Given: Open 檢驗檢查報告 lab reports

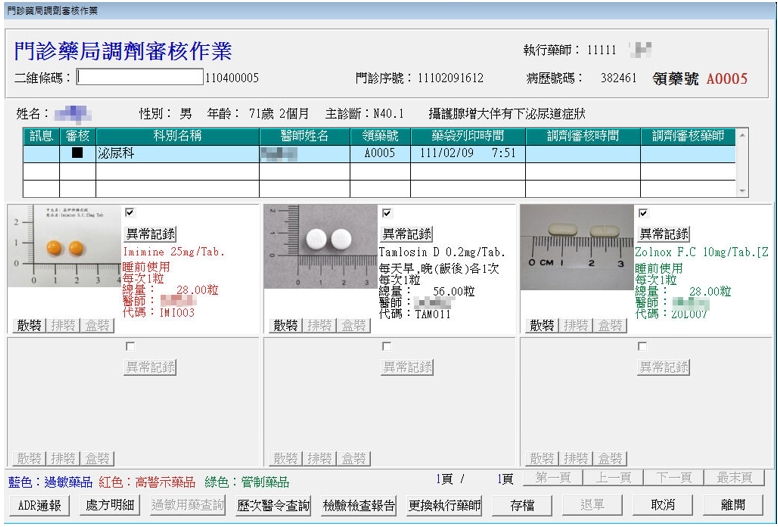Looking at the screenshot, I should click(359, 505).
